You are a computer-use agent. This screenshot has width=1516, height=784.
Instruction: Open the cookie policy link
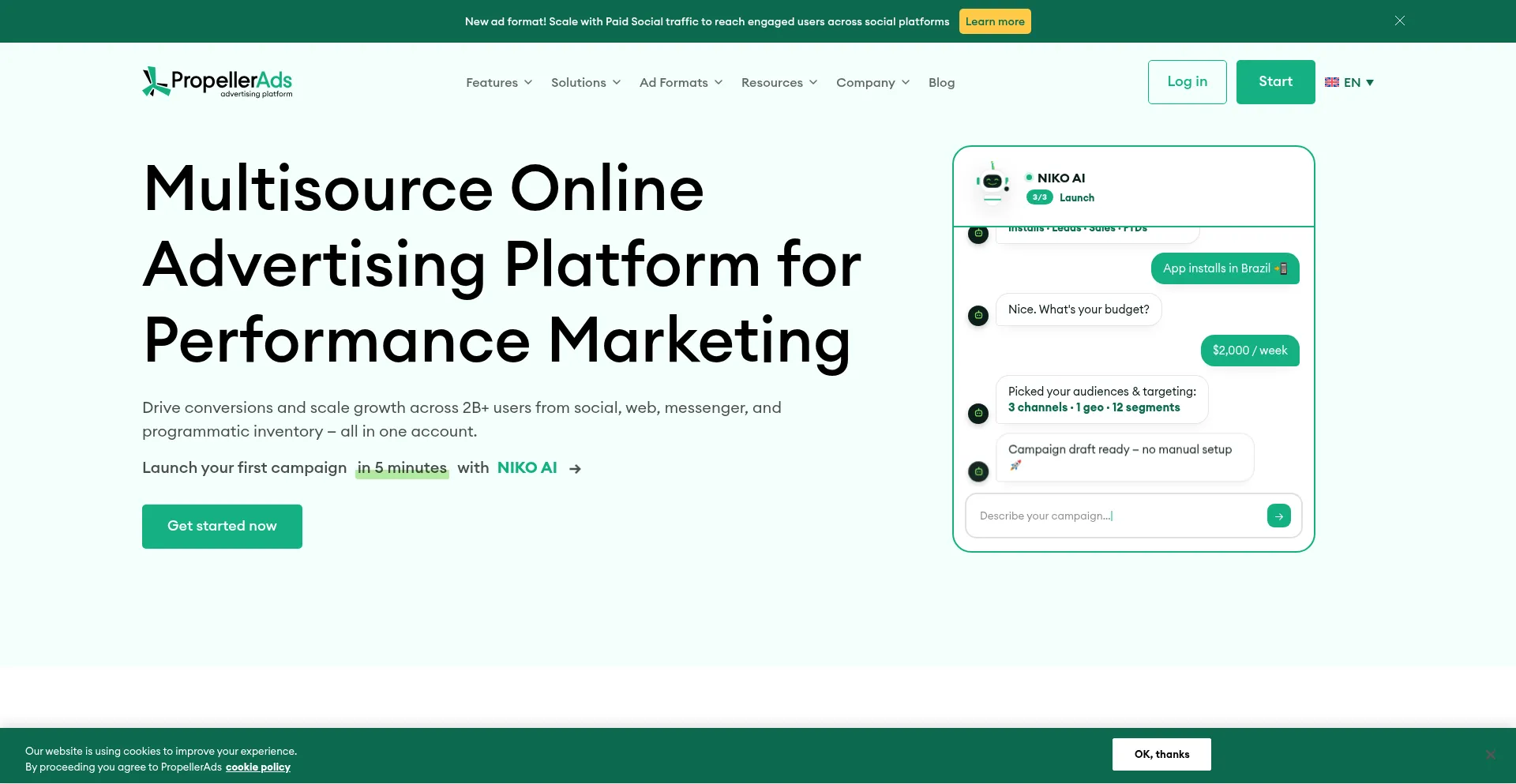pyautogui.click(x=258, y=767)
